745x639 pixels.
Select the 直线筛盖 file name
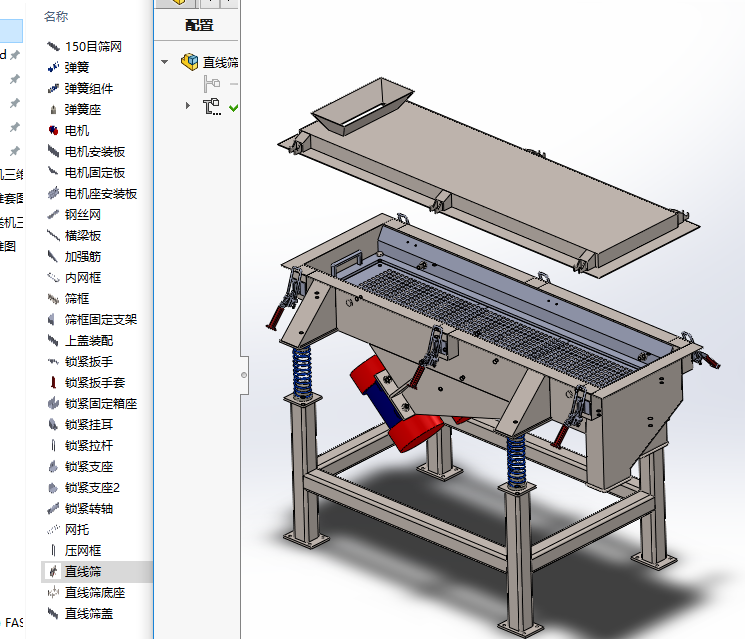click(x=89, y=613)
